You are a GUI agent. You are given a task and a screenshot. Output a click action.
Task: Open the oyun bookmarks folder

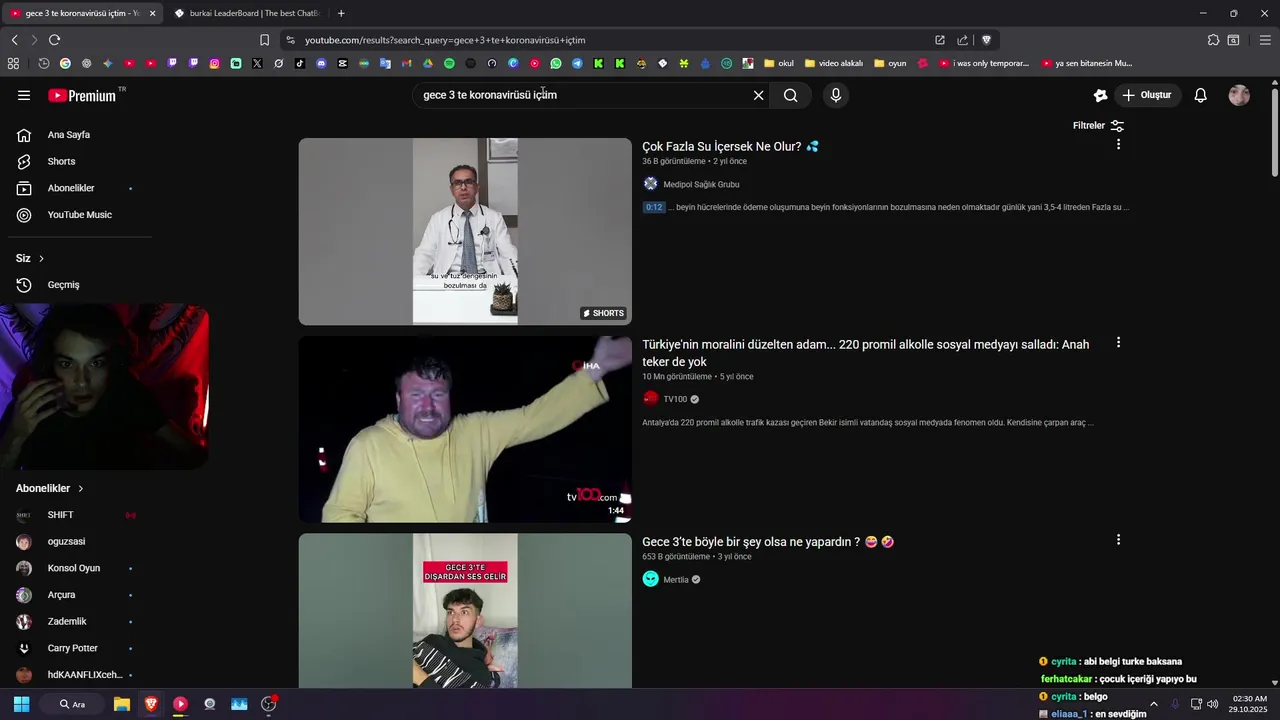point(890,63)
